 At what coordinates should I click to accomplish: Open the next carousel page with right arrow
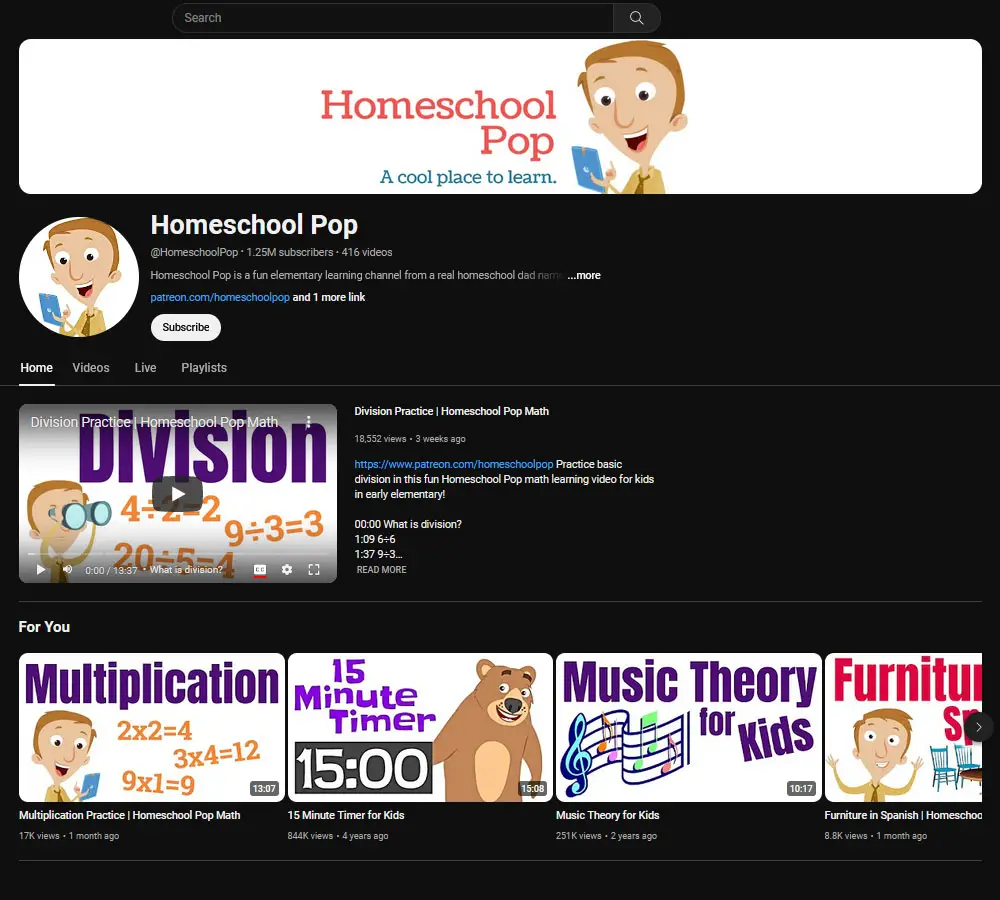(x=977, y=726)
